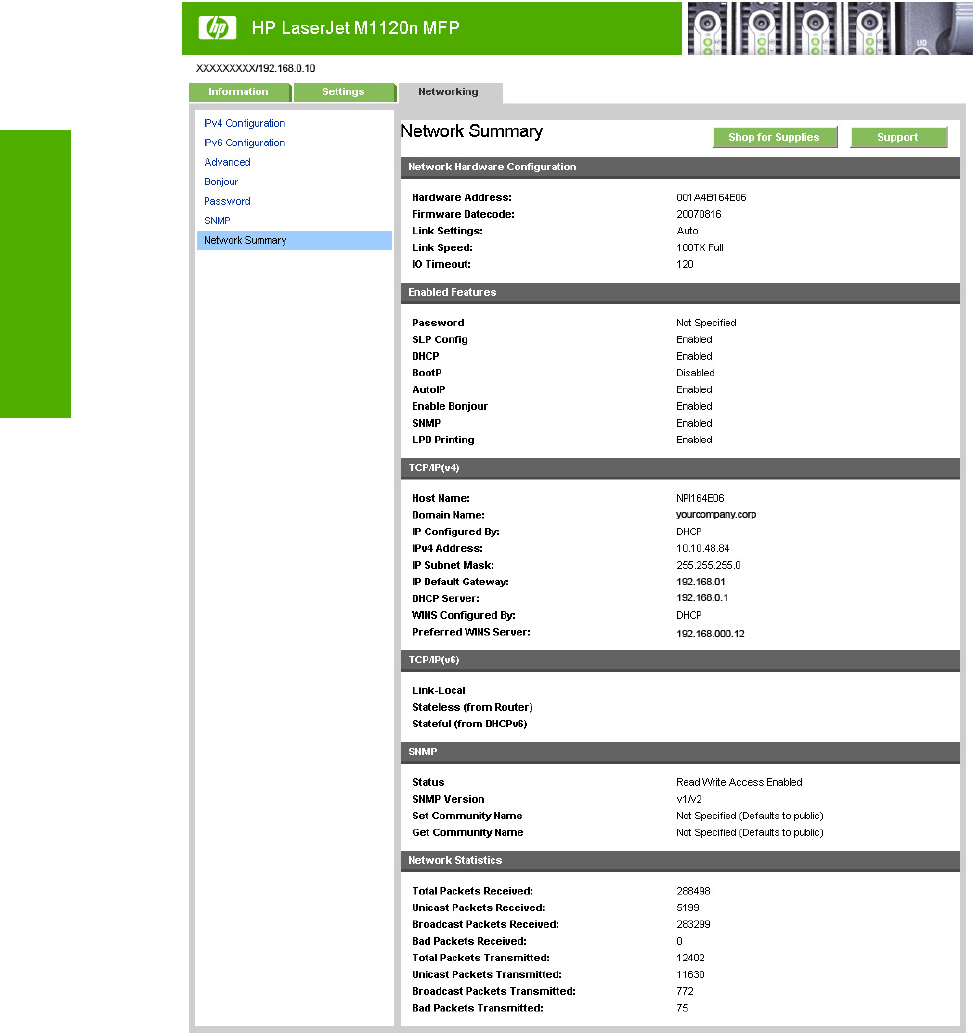Go to the Advanced page
The height and width of the screenshot is (1036, 974).
227,162
